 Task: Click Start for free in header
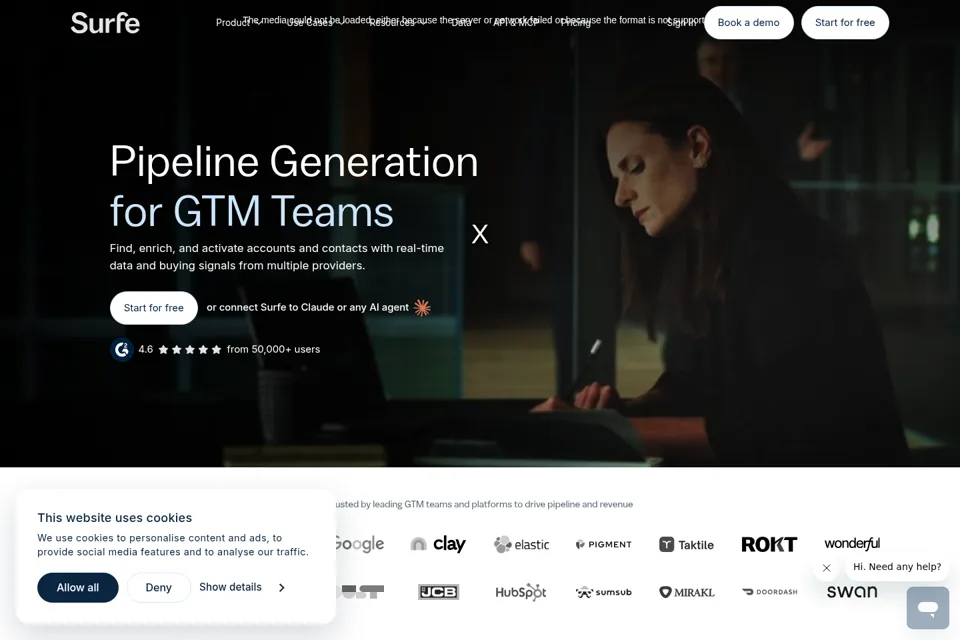845,23
